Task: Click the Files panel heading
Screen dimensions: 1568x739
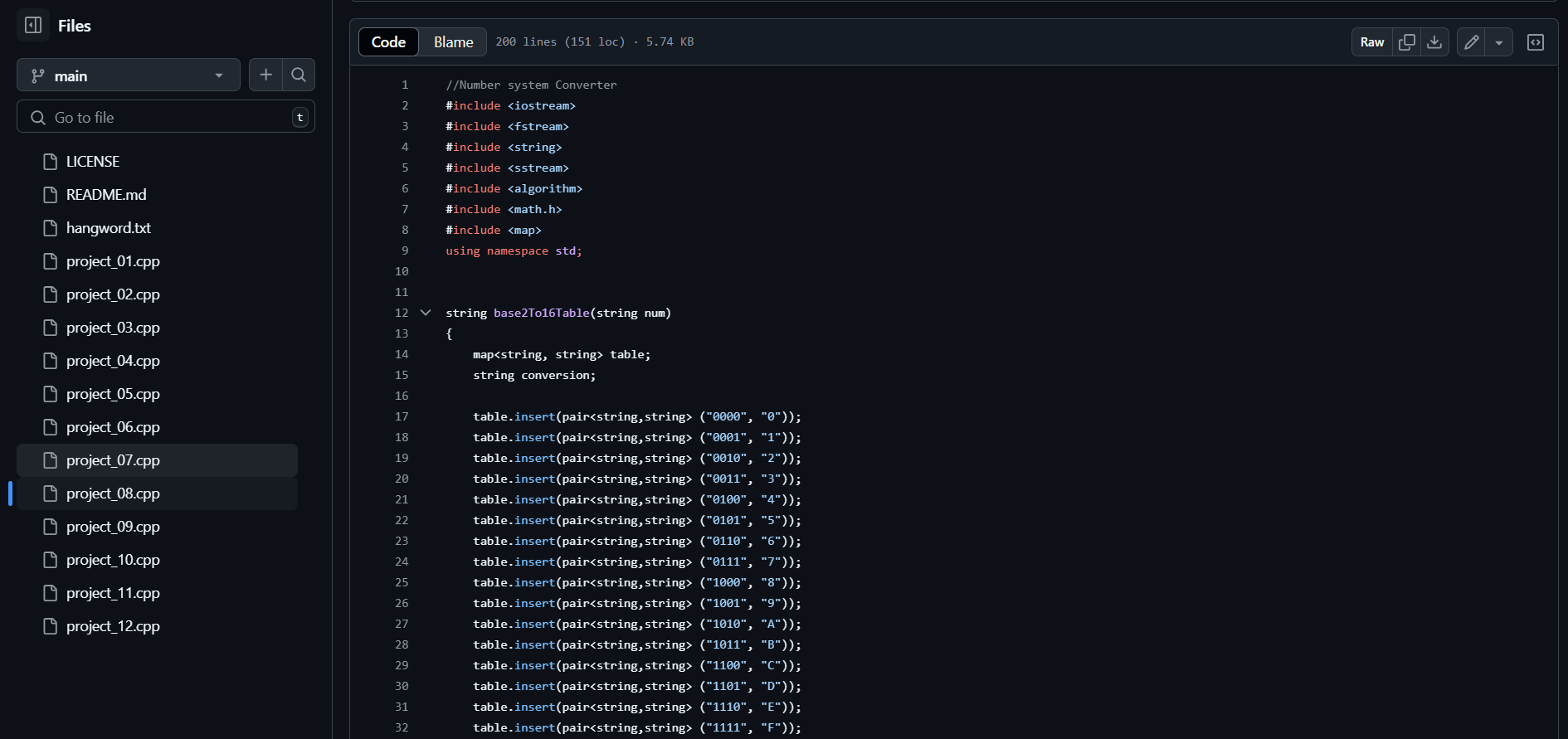Action: [75, 26]
